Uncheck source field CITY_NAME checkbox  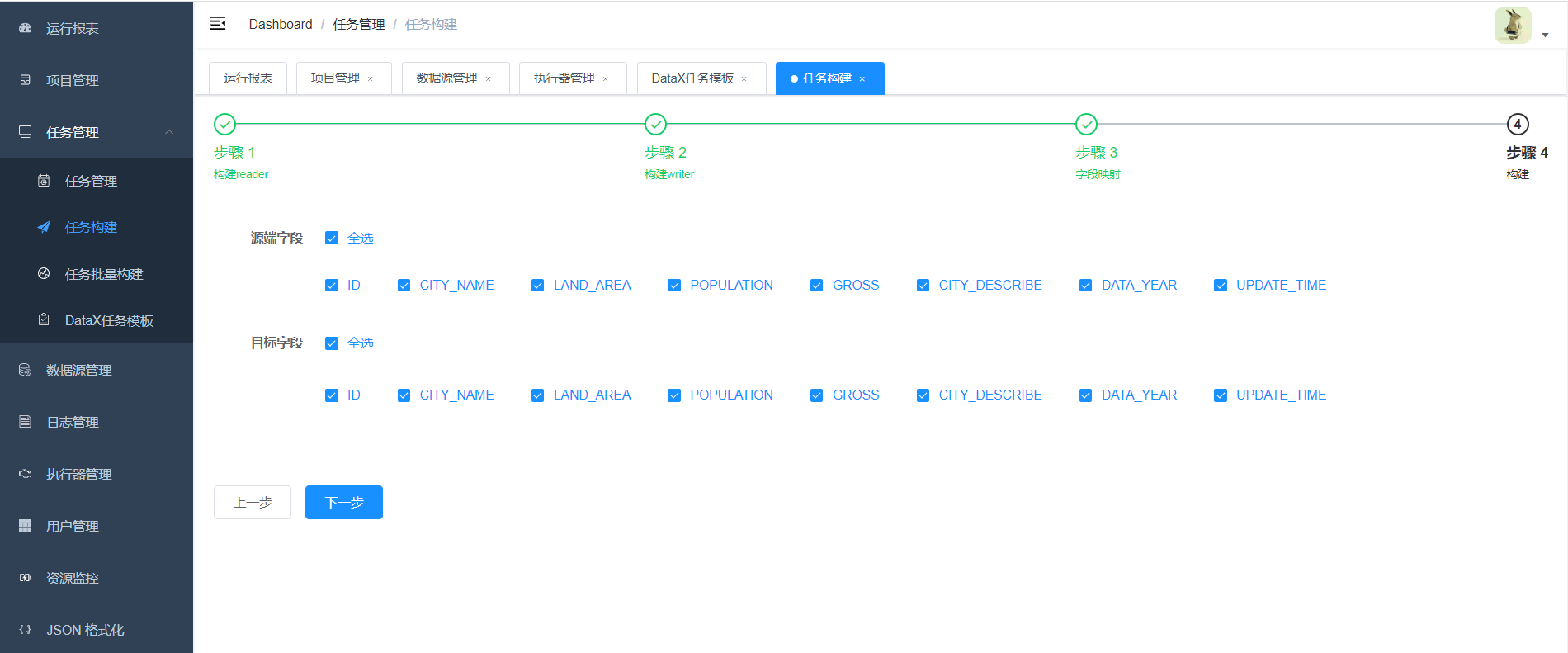click(404, 285)
